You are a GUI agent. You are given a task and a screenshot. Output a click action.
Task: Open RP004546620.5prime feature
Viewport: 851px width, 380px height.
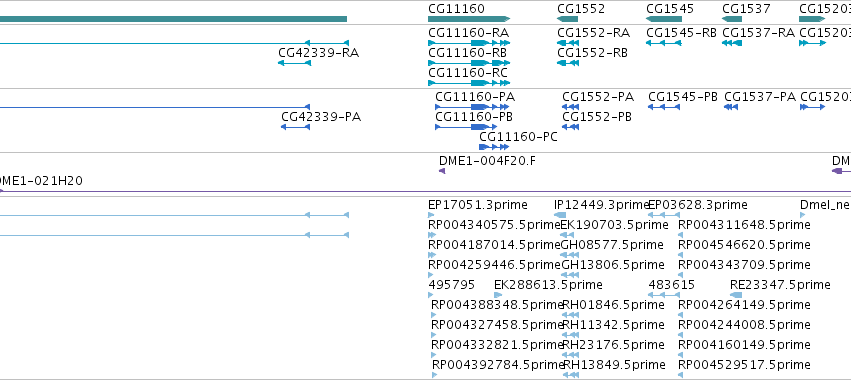tap(745, 245)
